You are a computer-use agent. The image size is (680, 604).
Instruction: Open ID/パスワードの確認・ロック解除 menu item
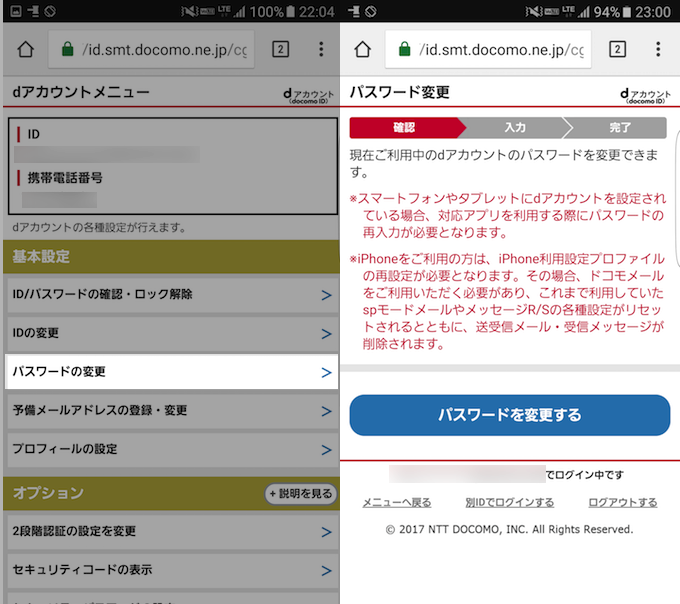170,295
